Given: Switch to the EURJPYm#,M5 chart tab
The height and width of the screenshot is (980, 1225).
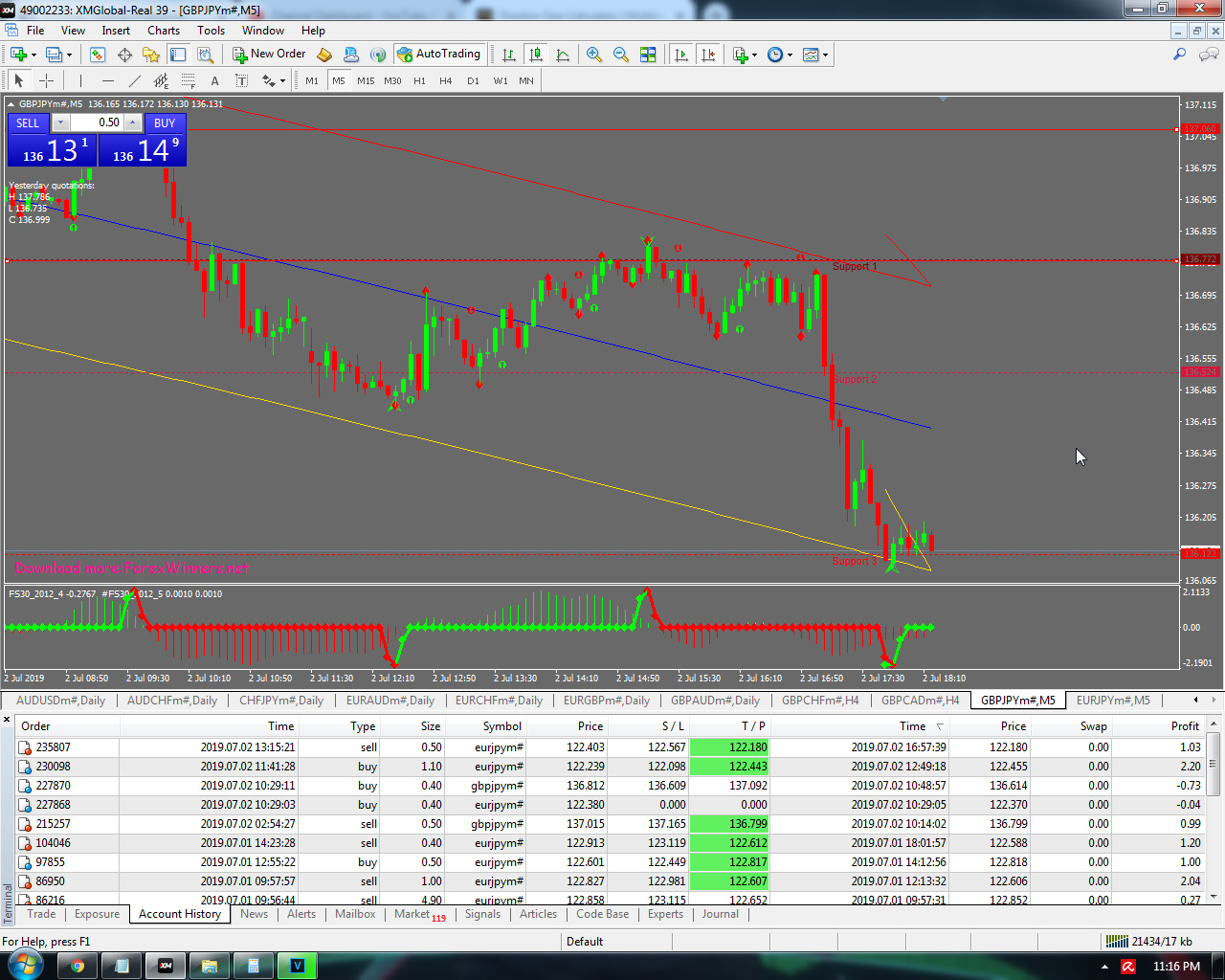Looking at the screenshot, I should point(1113,701).
